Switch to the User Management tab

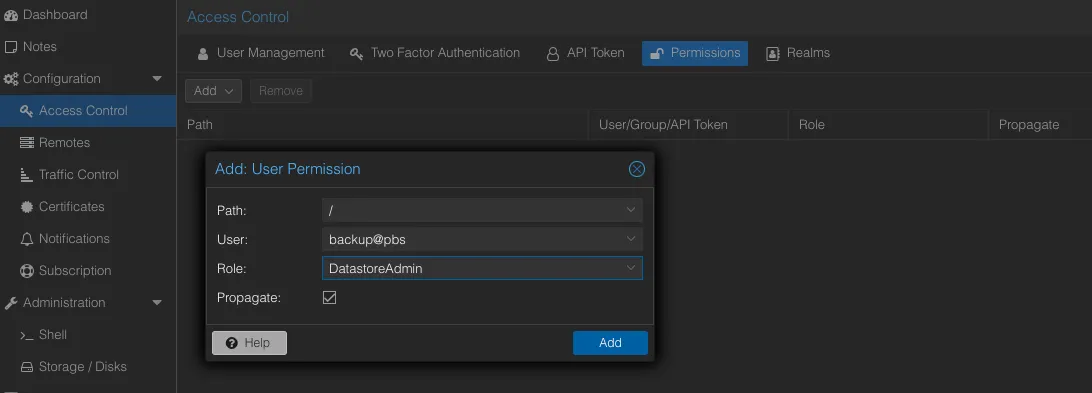click(x=260, y=53)
